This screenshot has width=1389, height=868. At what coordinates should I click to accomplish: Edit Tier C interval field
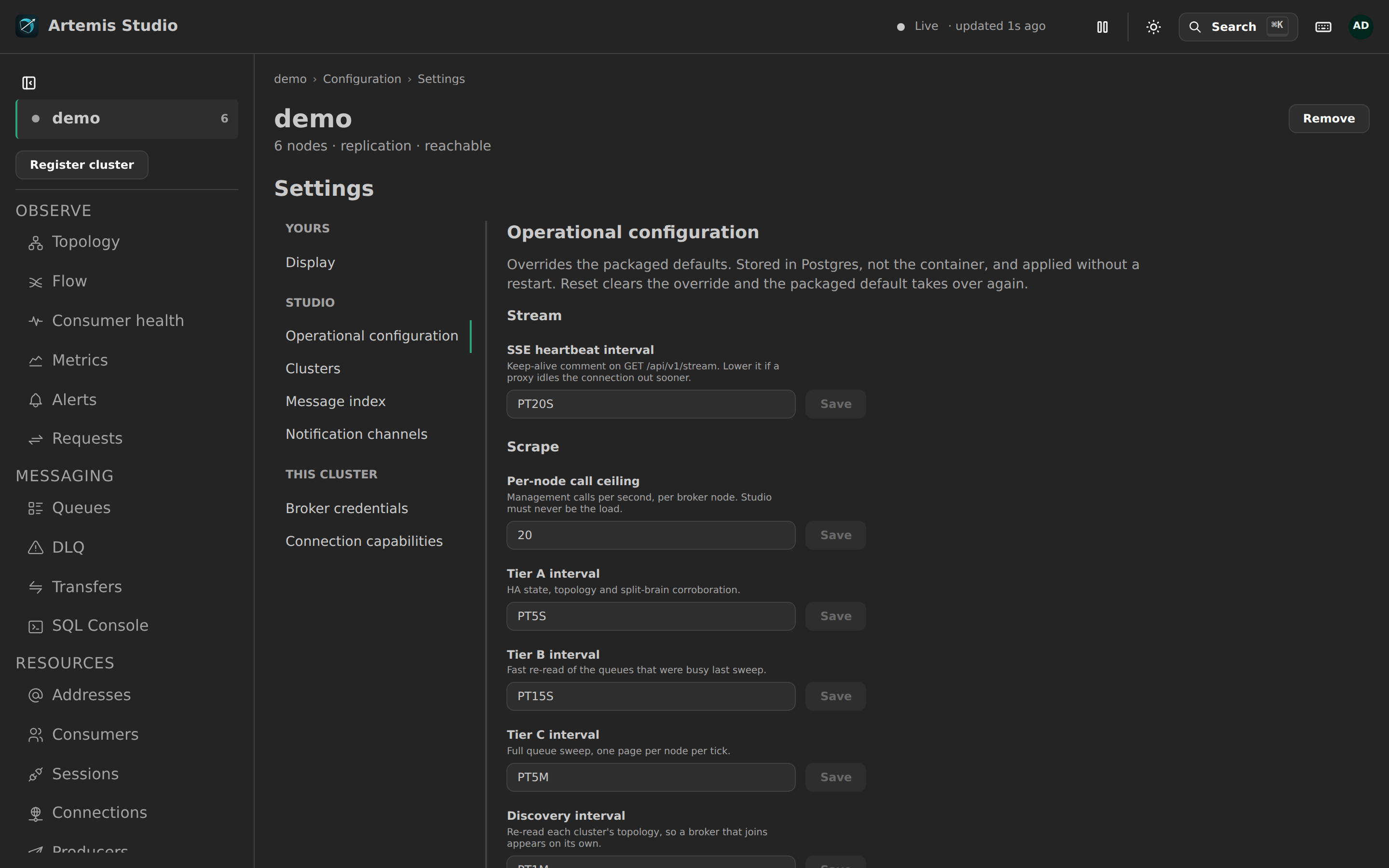coord(651,777)
